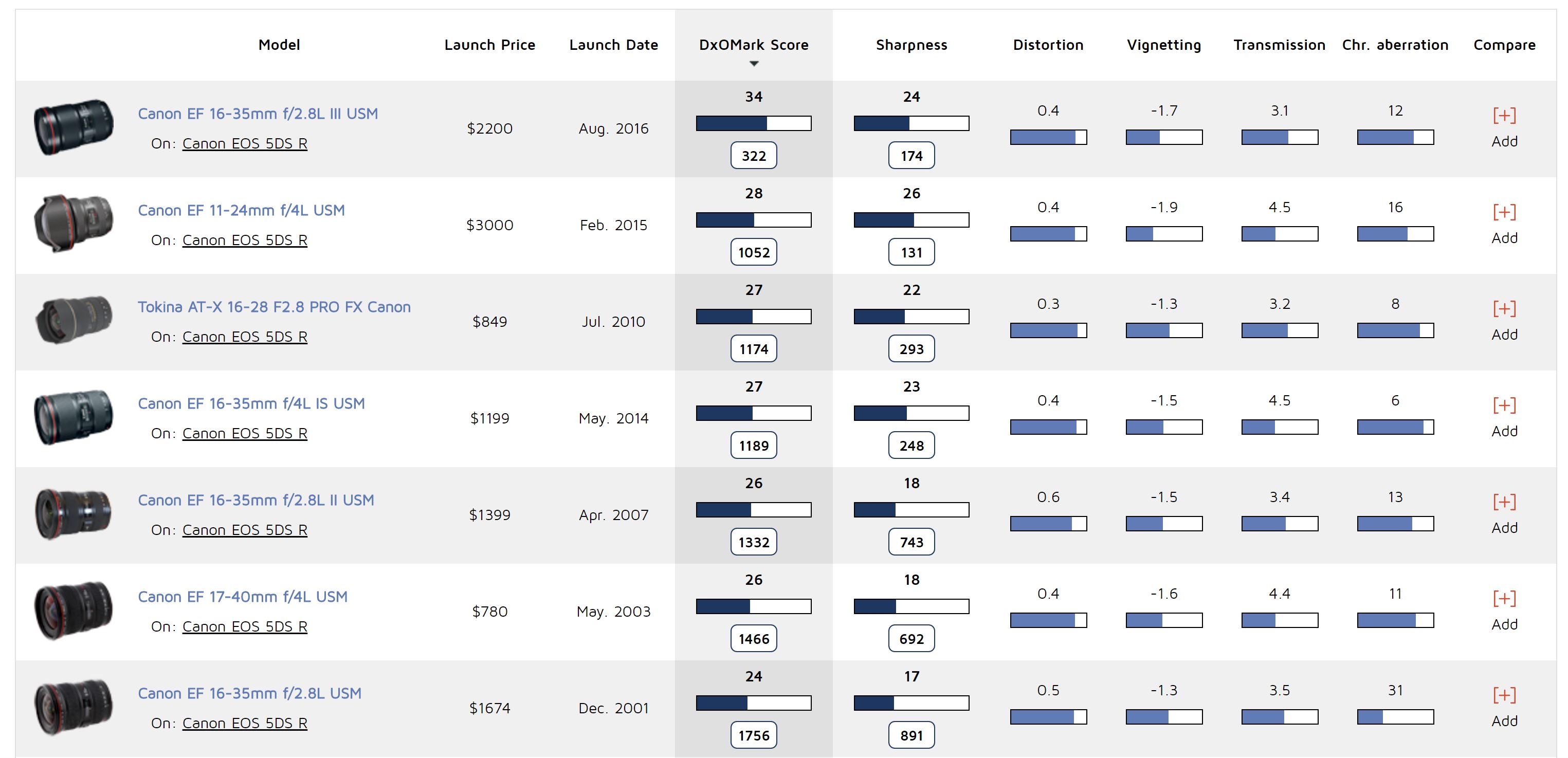
Task: Open Tokina AT-X 16-28 F2.8 PRO FX link
Action: pos(274,307)
